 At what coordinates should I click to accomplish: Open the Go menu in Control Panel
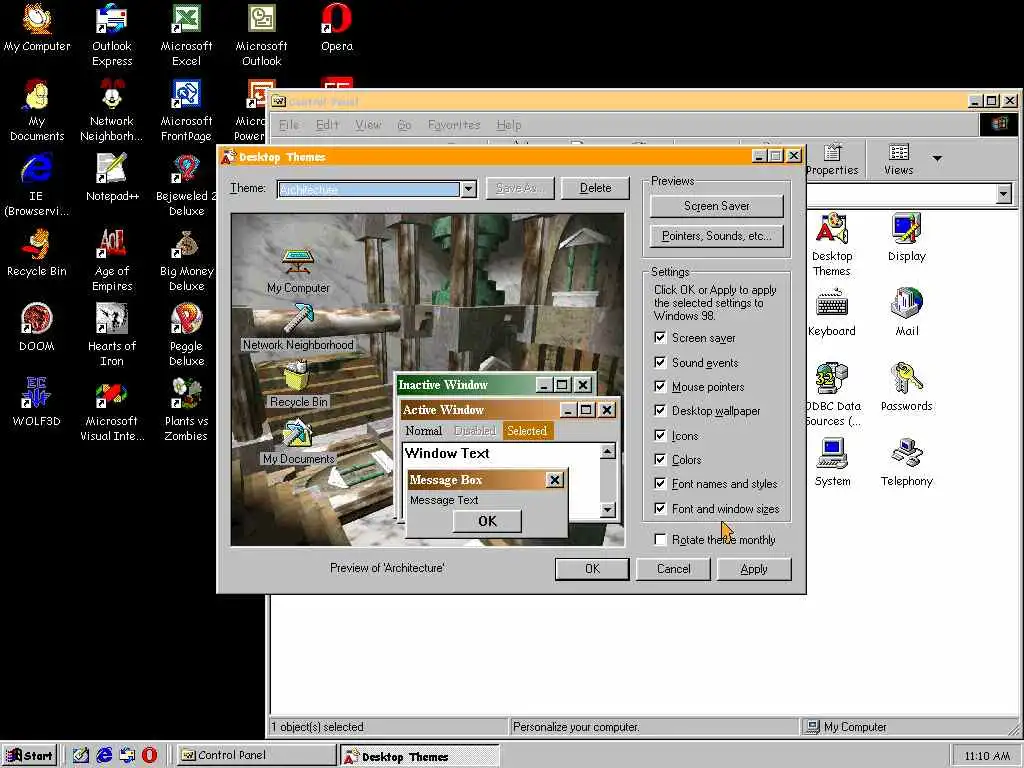point(404,125)
